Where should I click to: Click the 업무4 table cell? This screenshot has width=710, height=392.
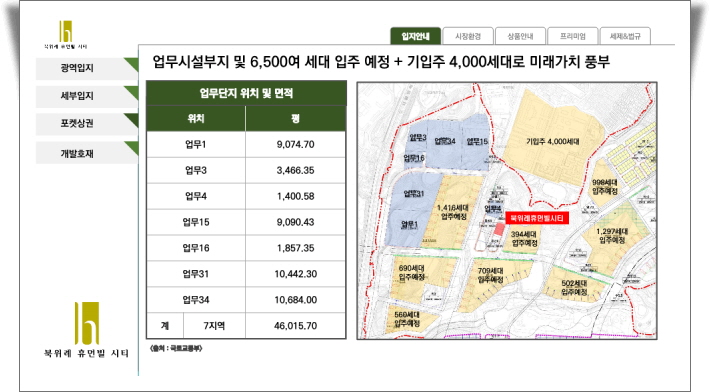(196, 196)
